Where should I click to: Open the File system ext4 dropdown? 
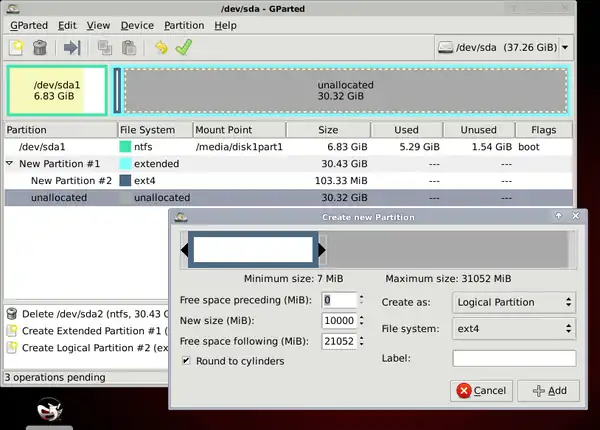click(513, 327)
